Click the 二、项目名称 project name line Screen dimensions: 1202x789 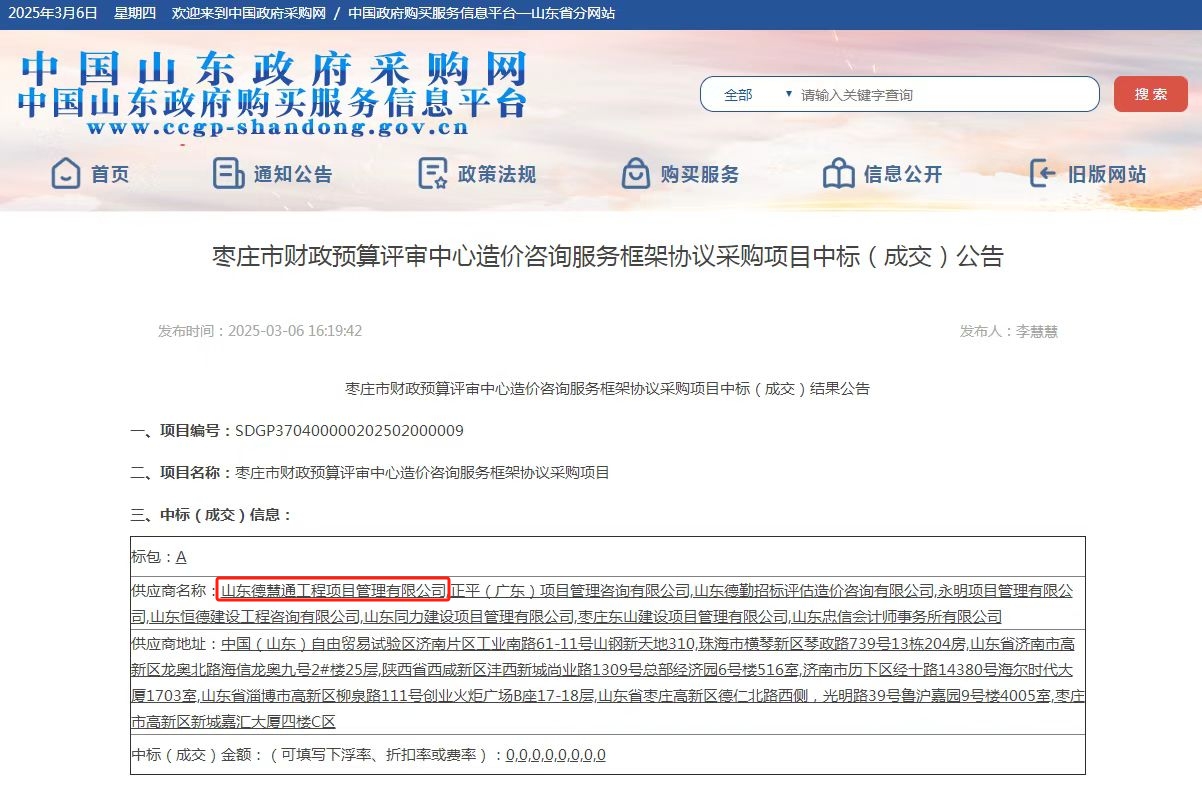(x=370, y=472)
